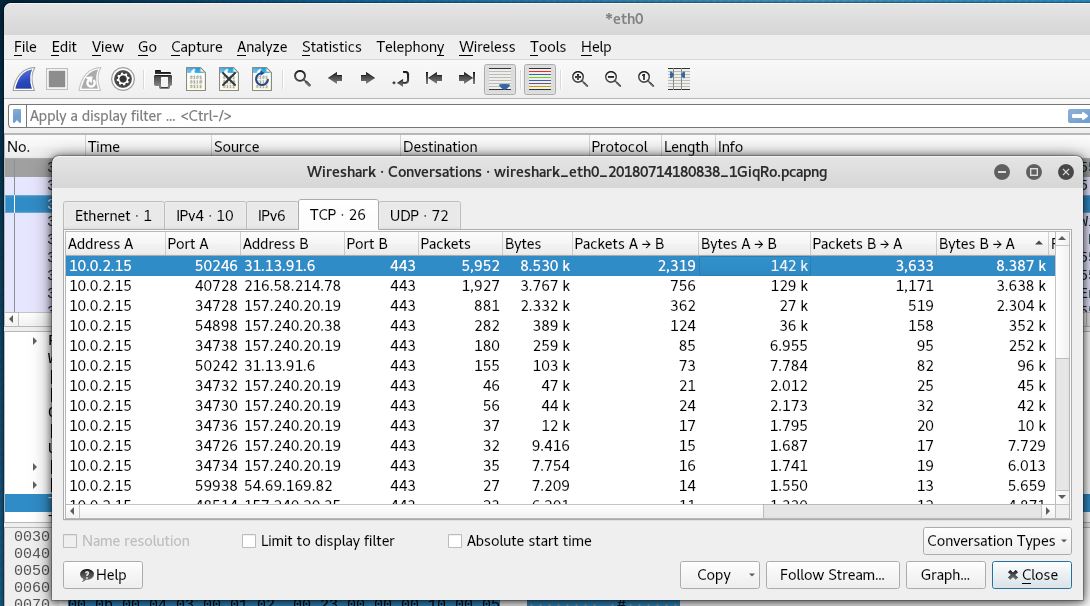
Task: Click the Follow Stream... button
Action: (x=831, y=575)
